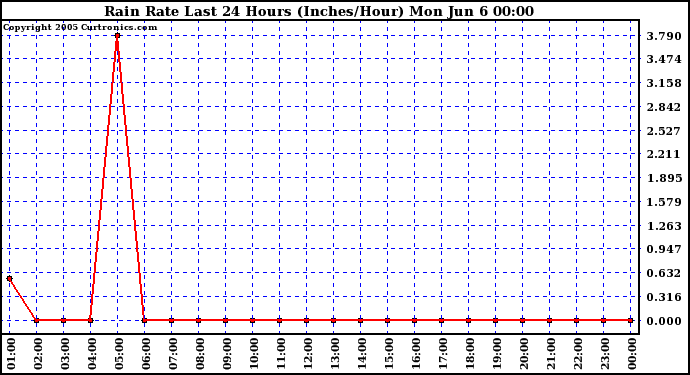The height and width of the screenshot is (375, 690).
Task: Click the y-axis label 2.842
Action: 664,107
